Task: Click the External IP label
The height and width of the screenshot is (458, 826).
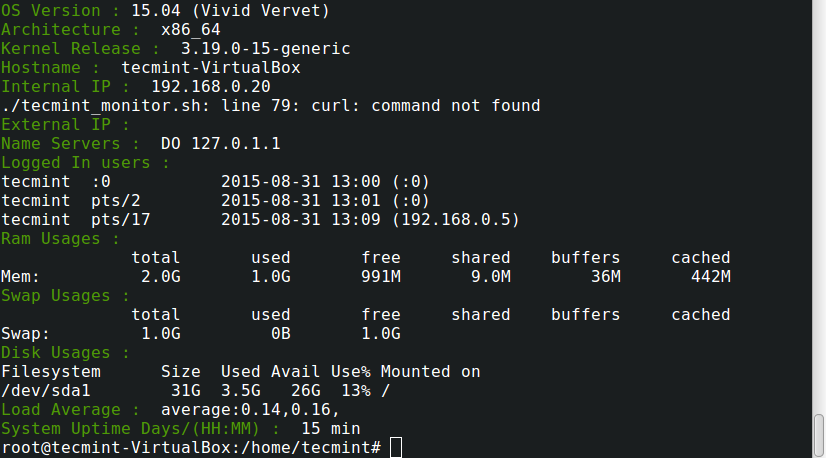Action: pos(65,124)
